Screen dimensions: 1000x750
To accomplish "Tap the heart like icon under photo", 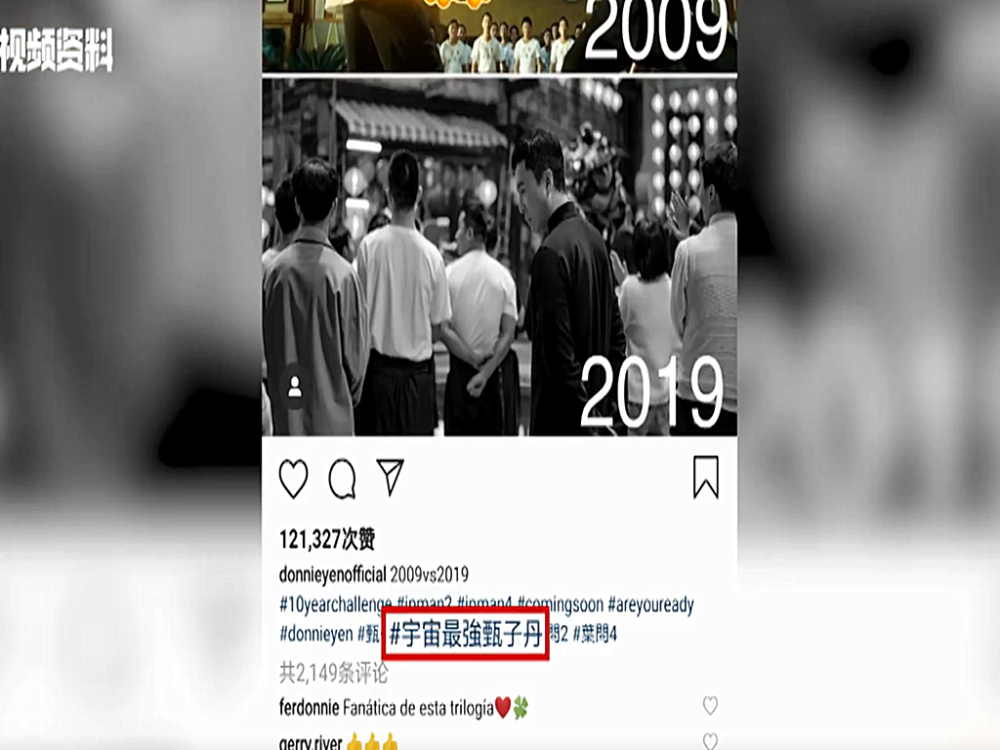I will [x=293, y=478].
